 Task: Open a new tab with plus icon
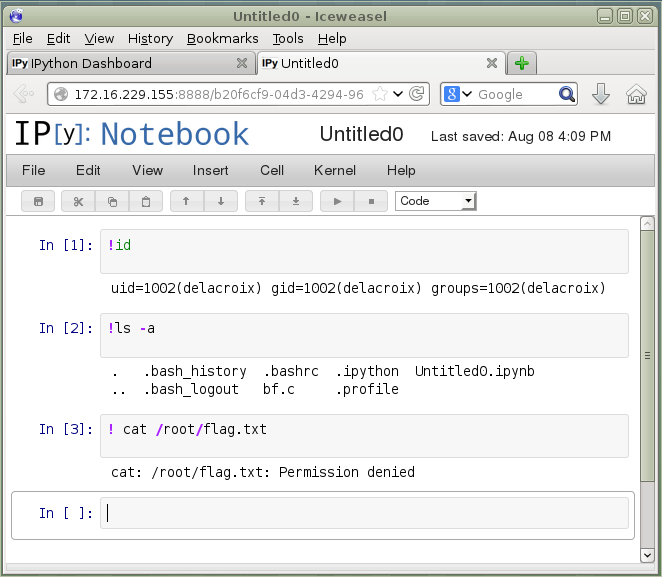pyautogui.click(x=522, y=63)
